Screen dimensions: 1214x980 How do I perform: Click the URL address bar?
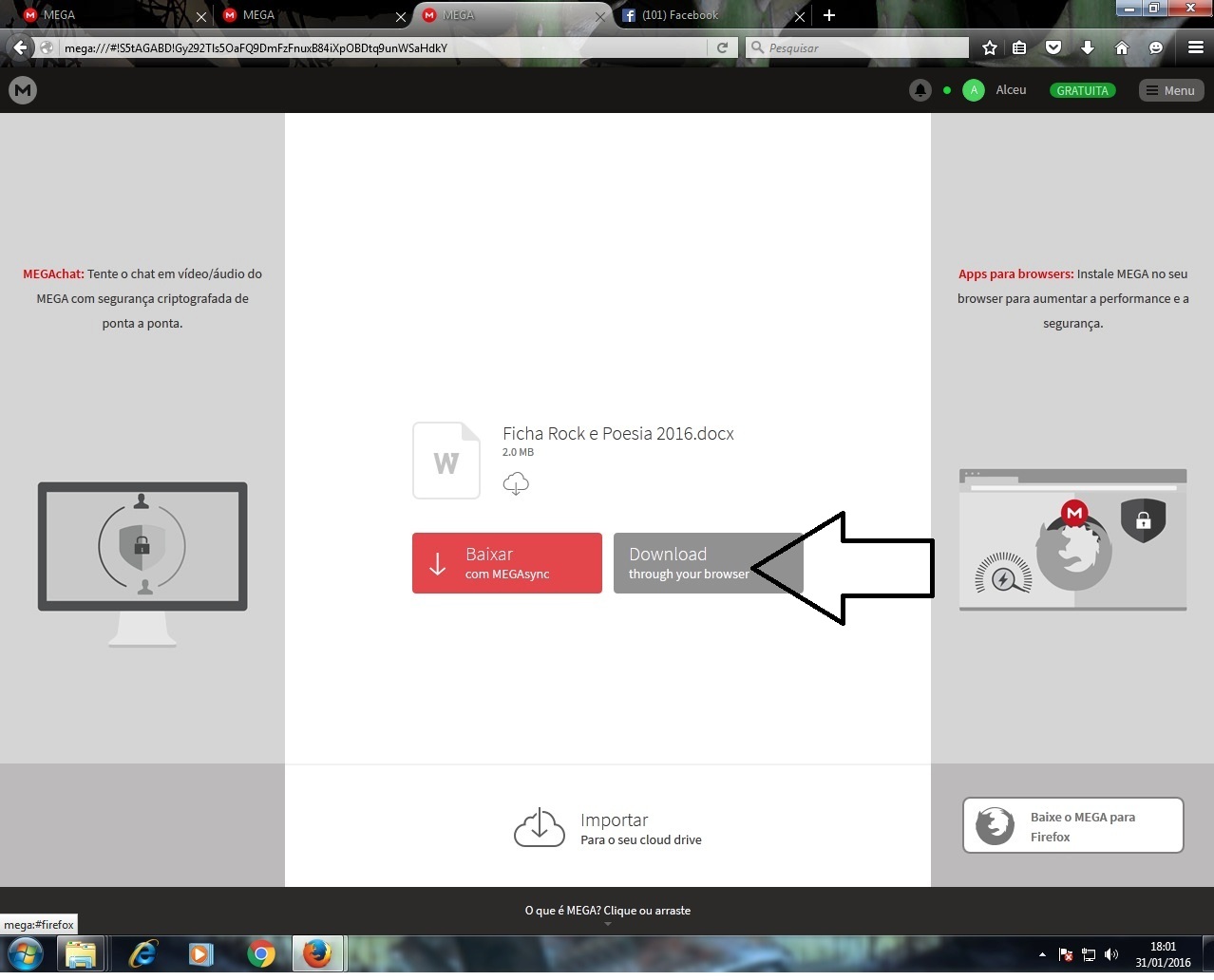coord(384,47)
